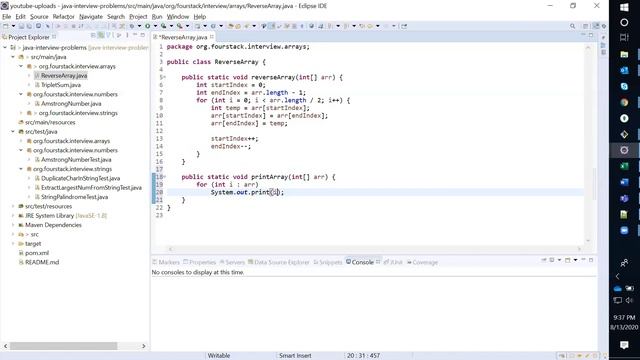Open the Windows notification center icon

(x=624, y=345)
